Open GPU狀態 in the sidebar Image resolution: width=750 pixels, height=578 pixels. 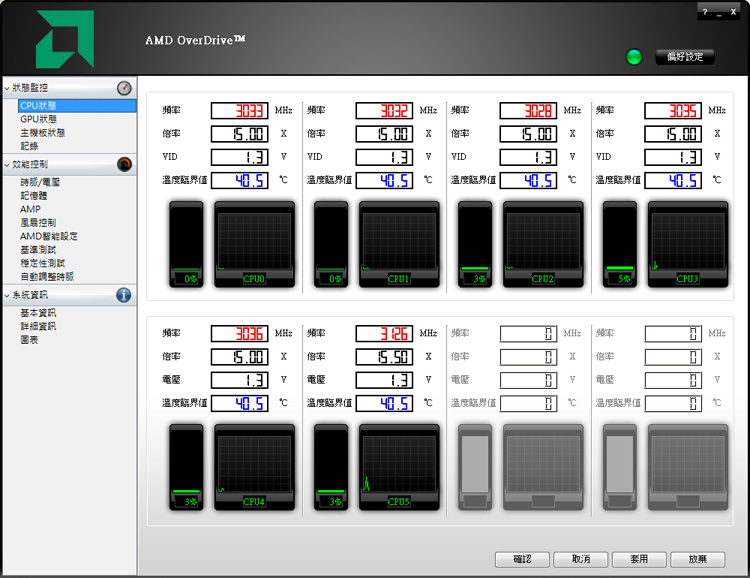(38, 119)
